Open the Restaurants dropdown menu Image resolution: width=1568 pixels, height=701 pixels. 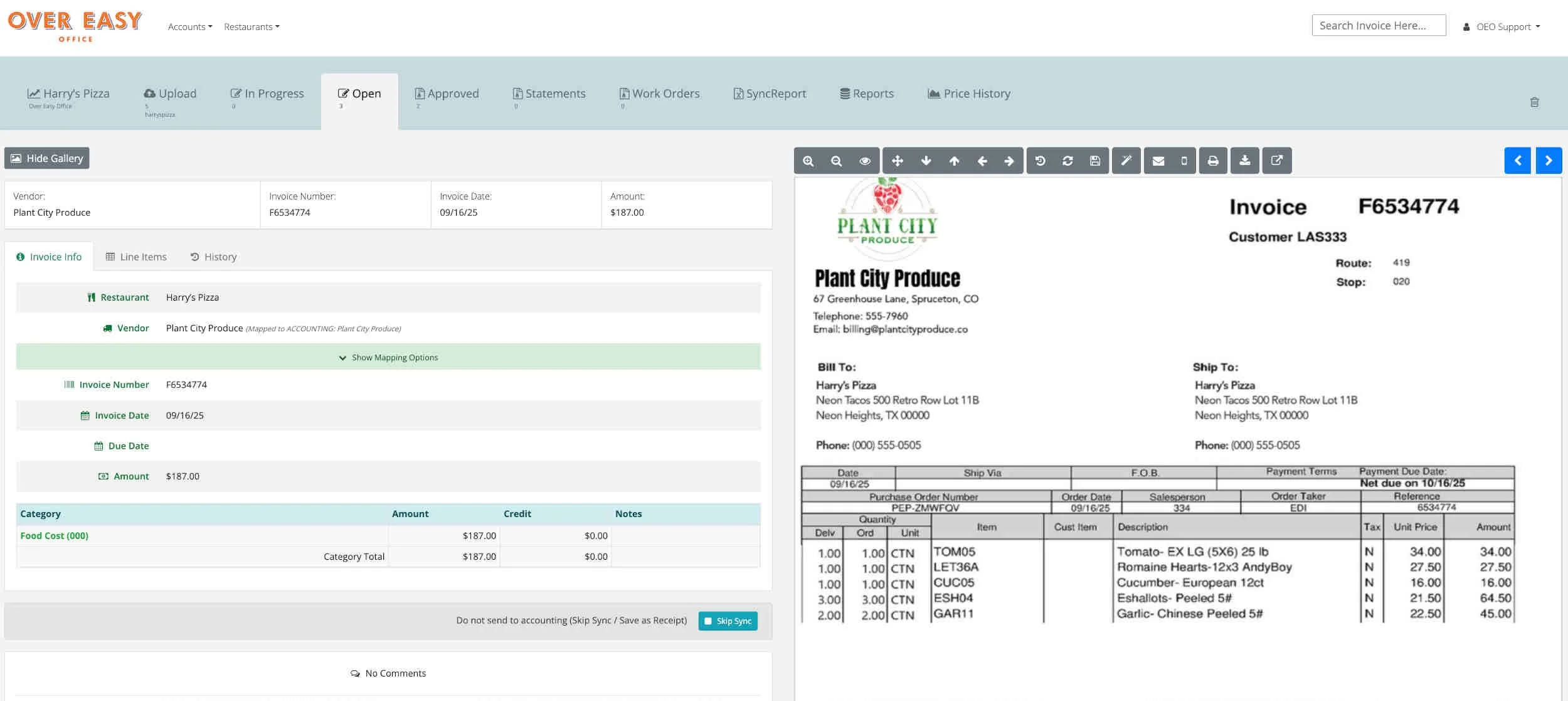point(252,26)
